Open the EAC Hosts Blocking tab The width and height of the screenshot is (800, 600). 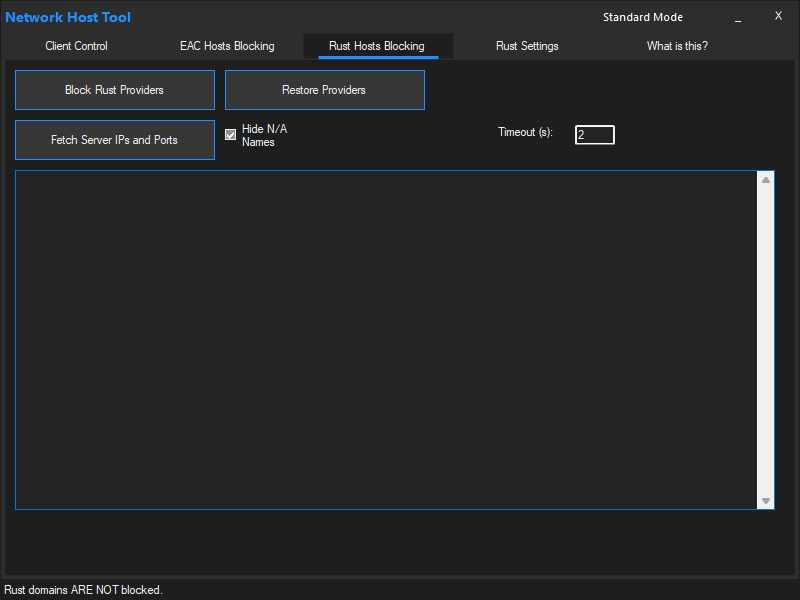point(227,46)
